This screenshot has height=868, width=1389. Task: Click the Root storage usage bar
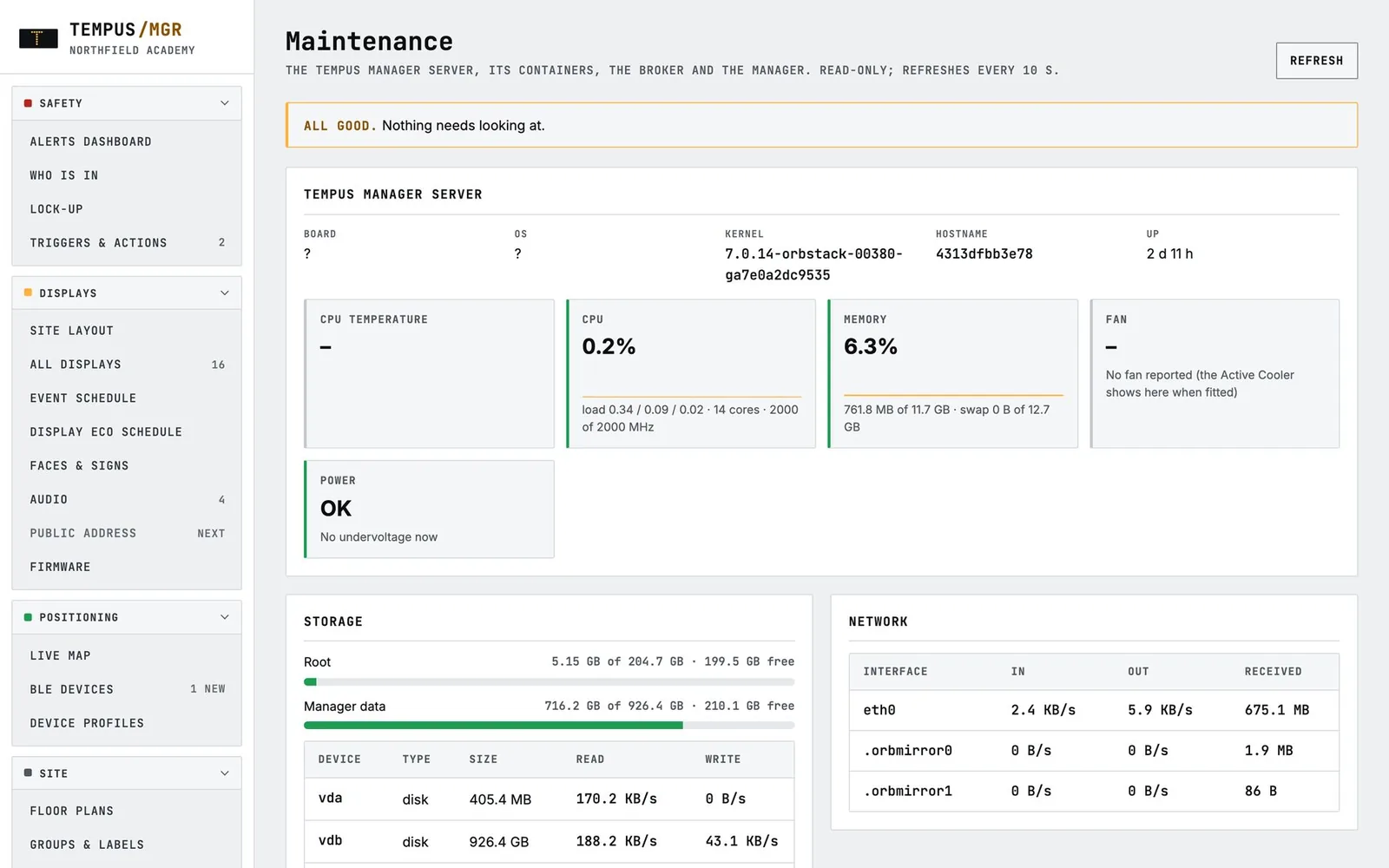click(549, 682)
